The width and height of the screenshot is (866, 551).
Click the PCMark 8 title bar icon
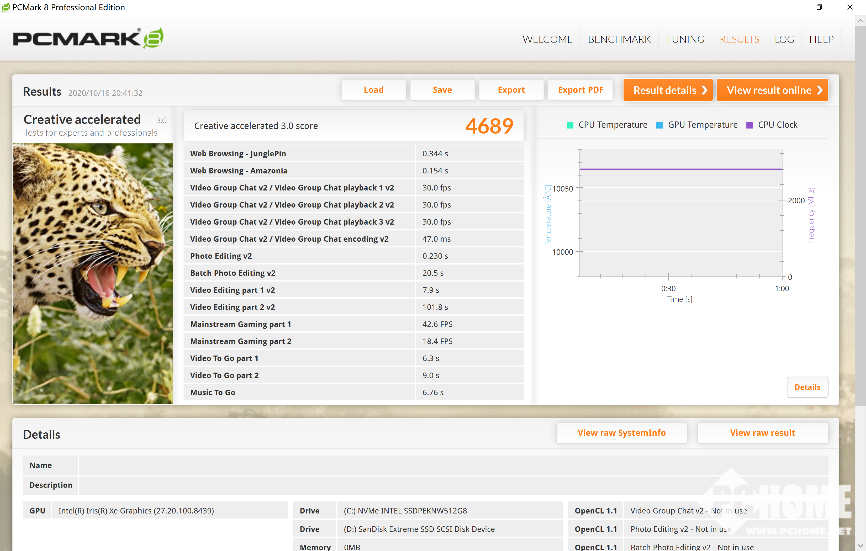tap(8, 7)
